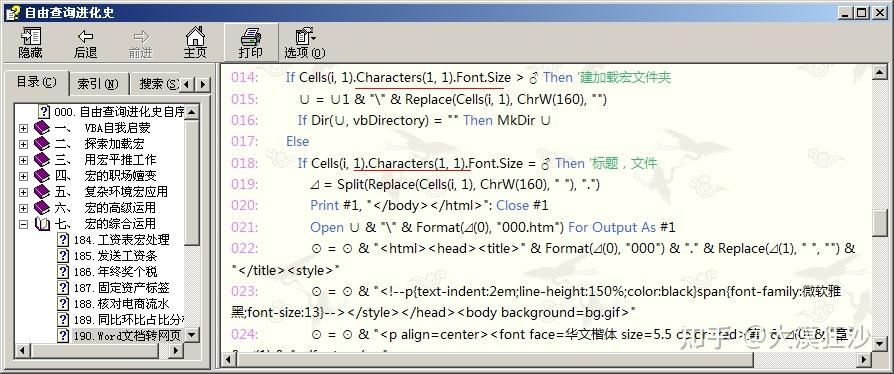Expand the 六、宏的高级运用 chapter
Screen dimensions: 894x374
click(x=23, y=208)
